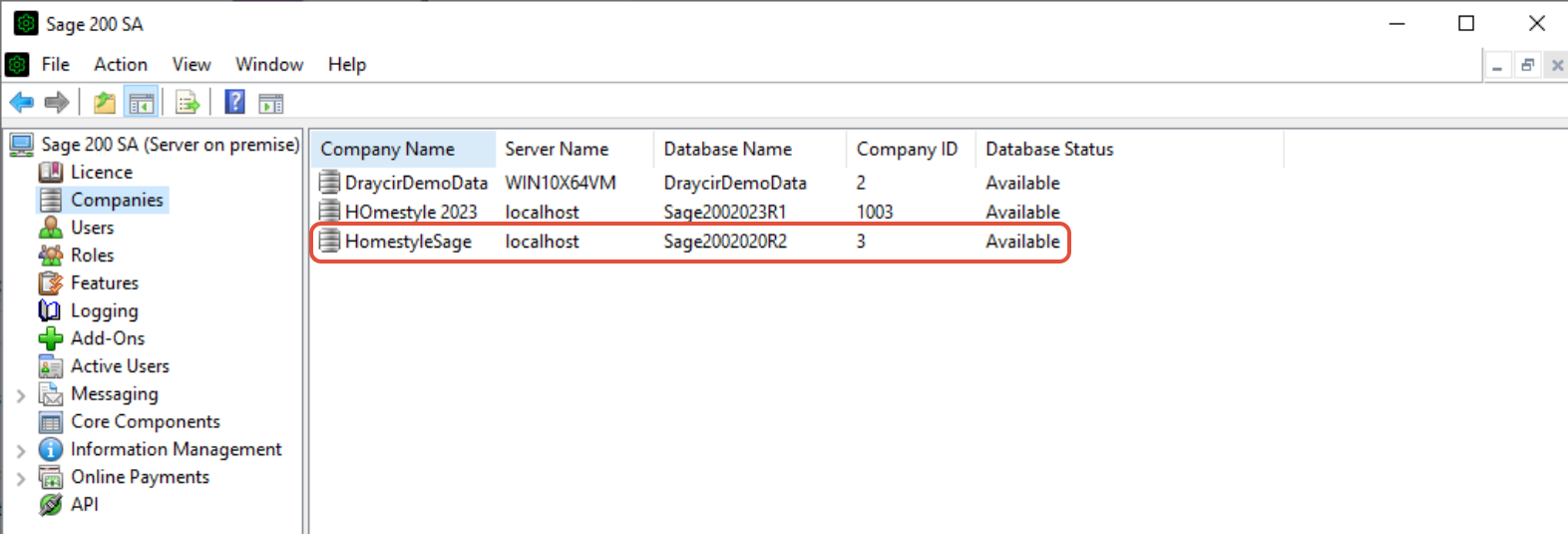The image size is (1568, 534).
Task: Click the blue Information Management info icon
Action: point(51,449)
